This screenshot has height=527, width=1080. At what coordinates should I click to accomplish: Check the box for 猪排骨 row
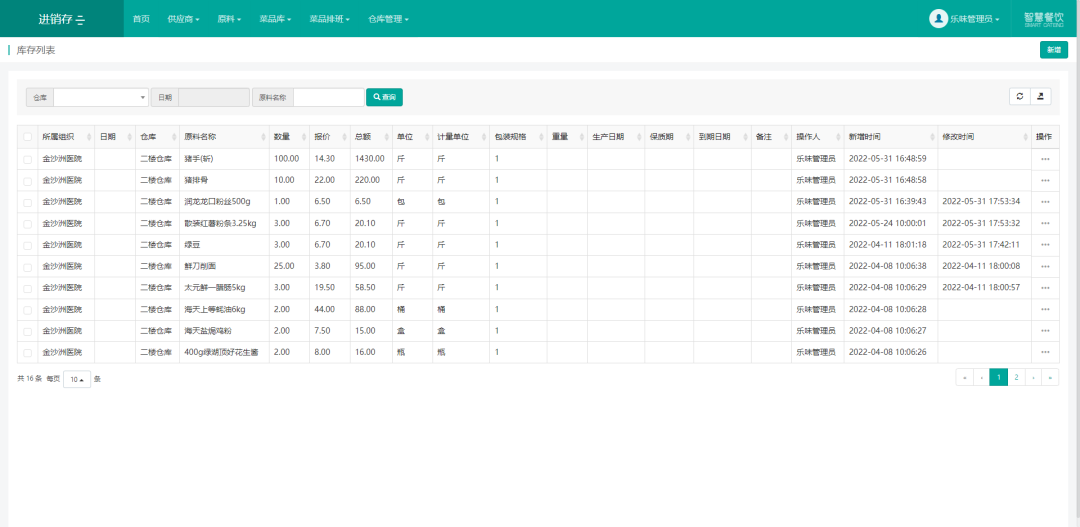(28, 181)
